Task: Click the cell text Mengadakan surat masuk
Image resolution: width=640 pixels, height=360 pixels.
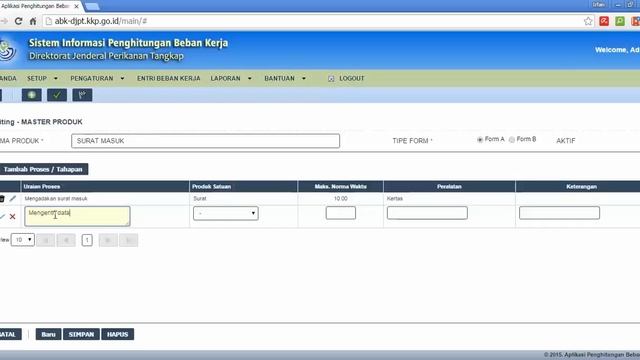Action: 56,199
